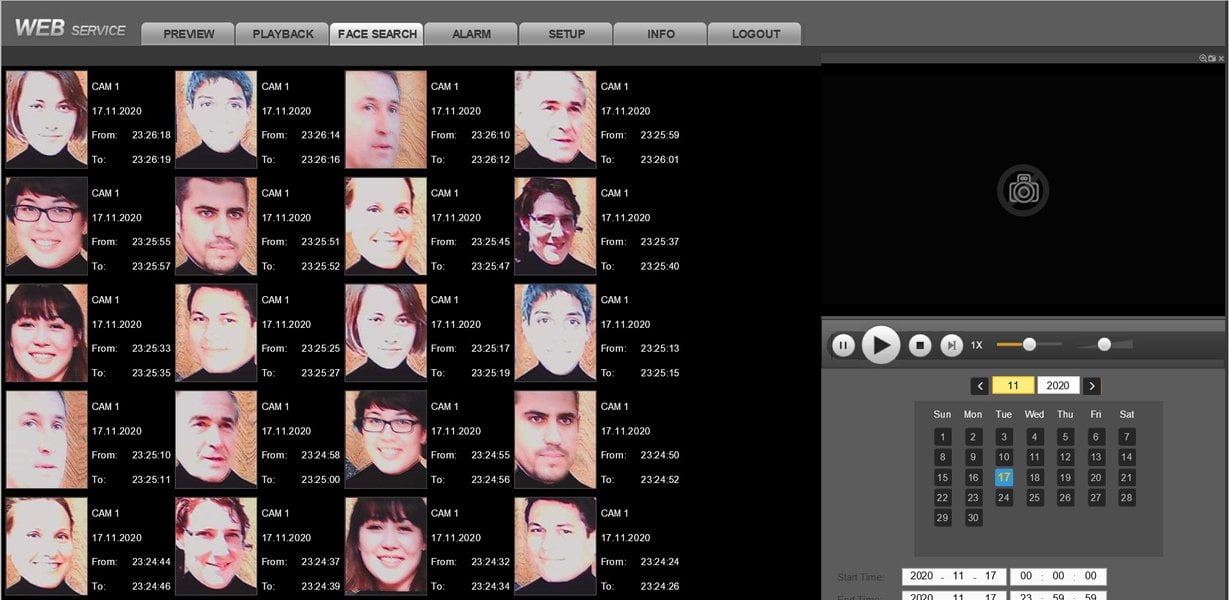The width and height of the screenshot is (1229, 600).
Task: Switch to the ALARM tab
Action: pos(471,34)
